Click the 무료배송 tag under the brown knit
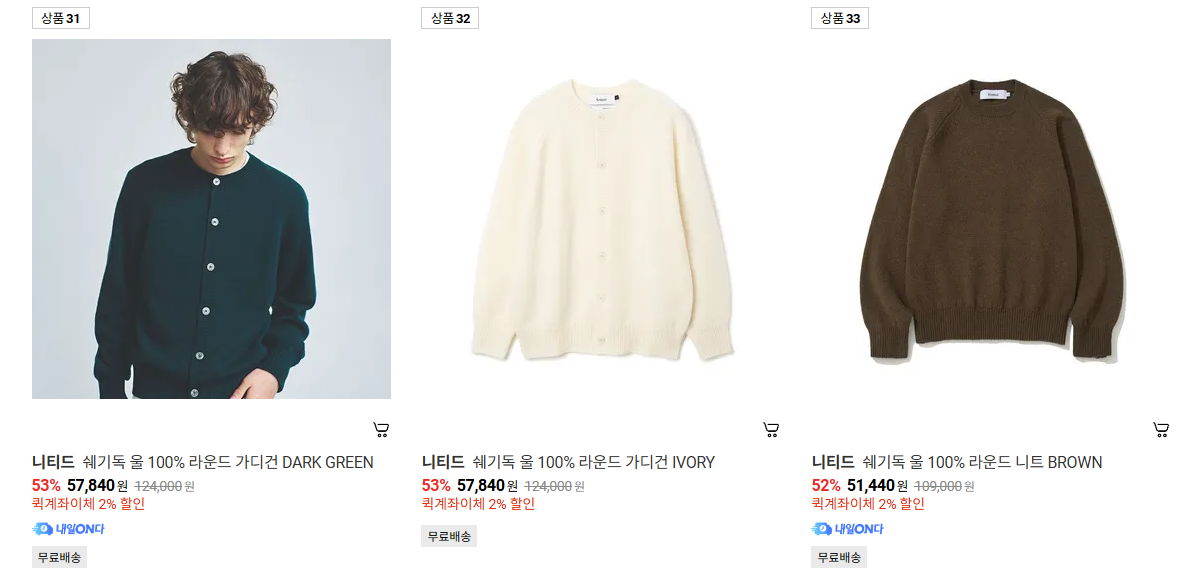The width and height of the screenshot is (1185, 584). click(839, 558)
